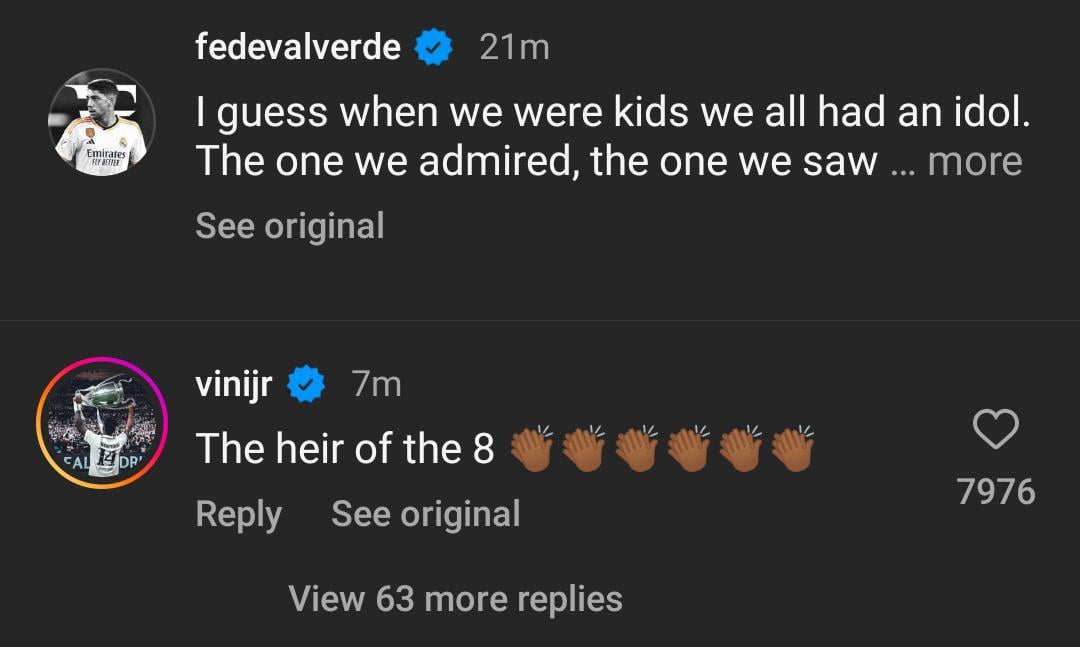Image resolution: width=1080 pixels, height=647 pixels.
Task: Like vinijr's comment with the heart icon
Action: pos(995,430)
